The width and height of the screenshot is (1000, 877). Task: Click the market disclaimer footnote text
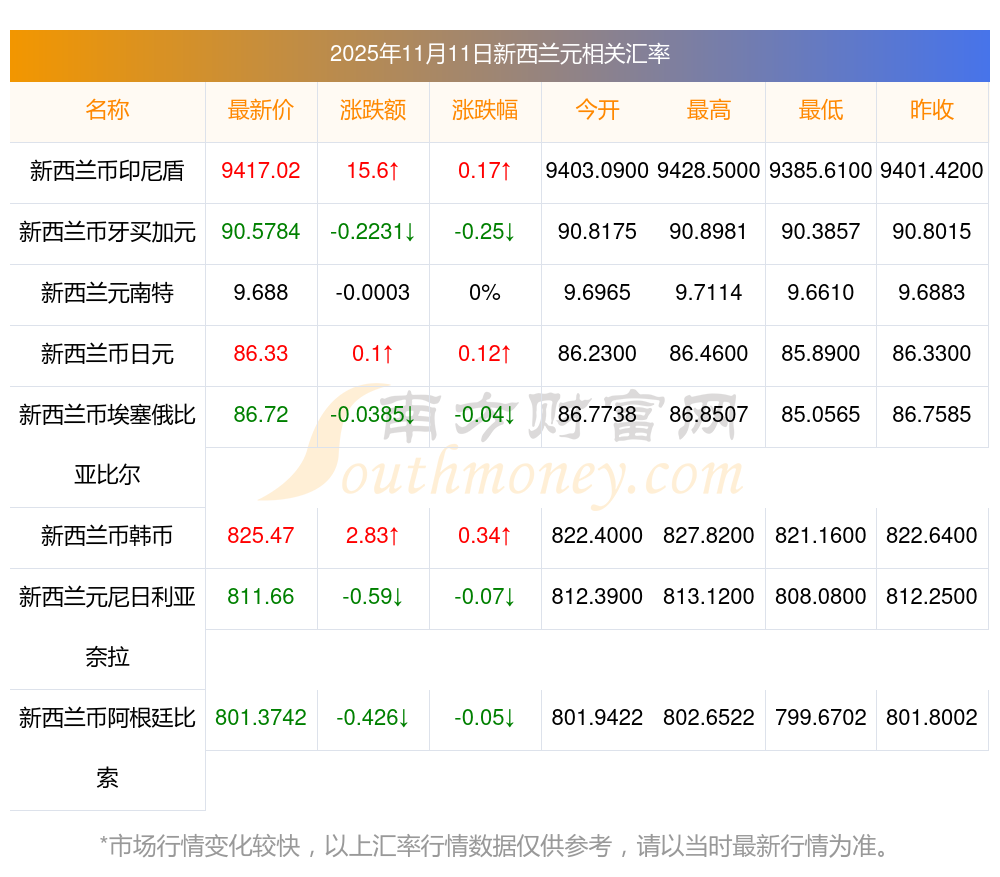[496, 846]
